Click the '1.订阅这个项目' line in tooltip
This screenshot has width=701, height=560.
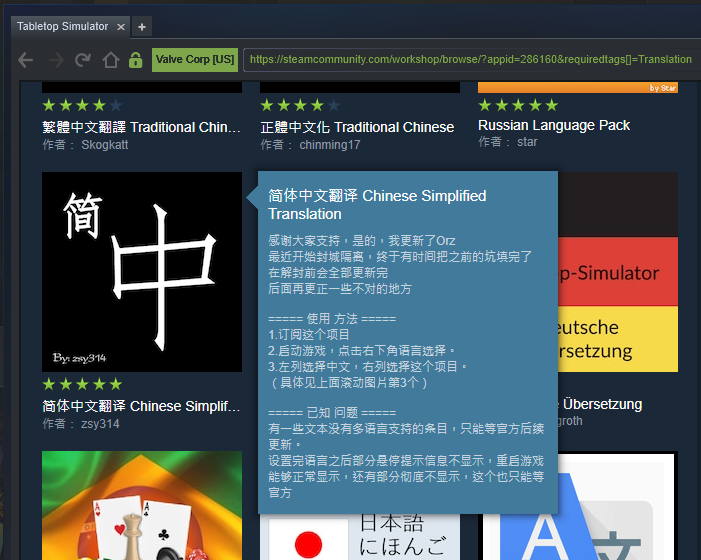pyautogui.click(x=309, y=335)
